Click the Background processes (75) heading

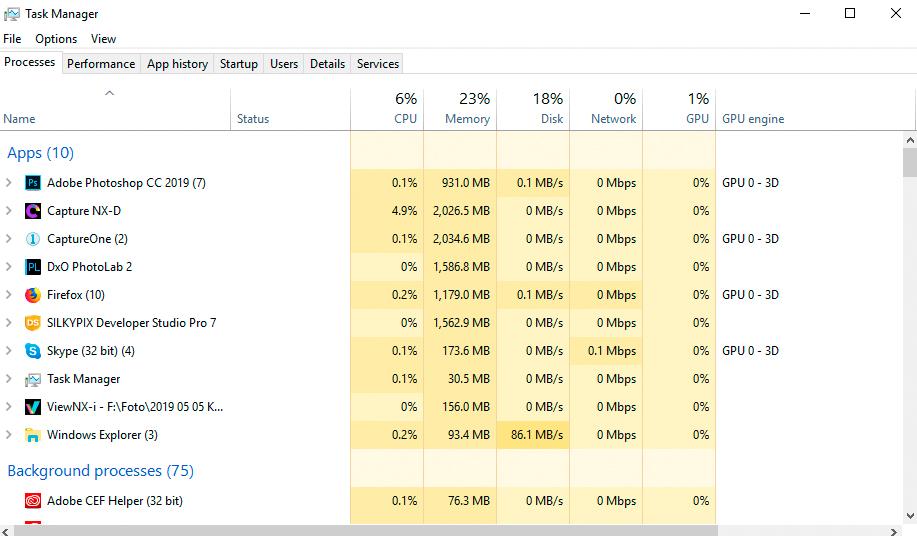101,471
